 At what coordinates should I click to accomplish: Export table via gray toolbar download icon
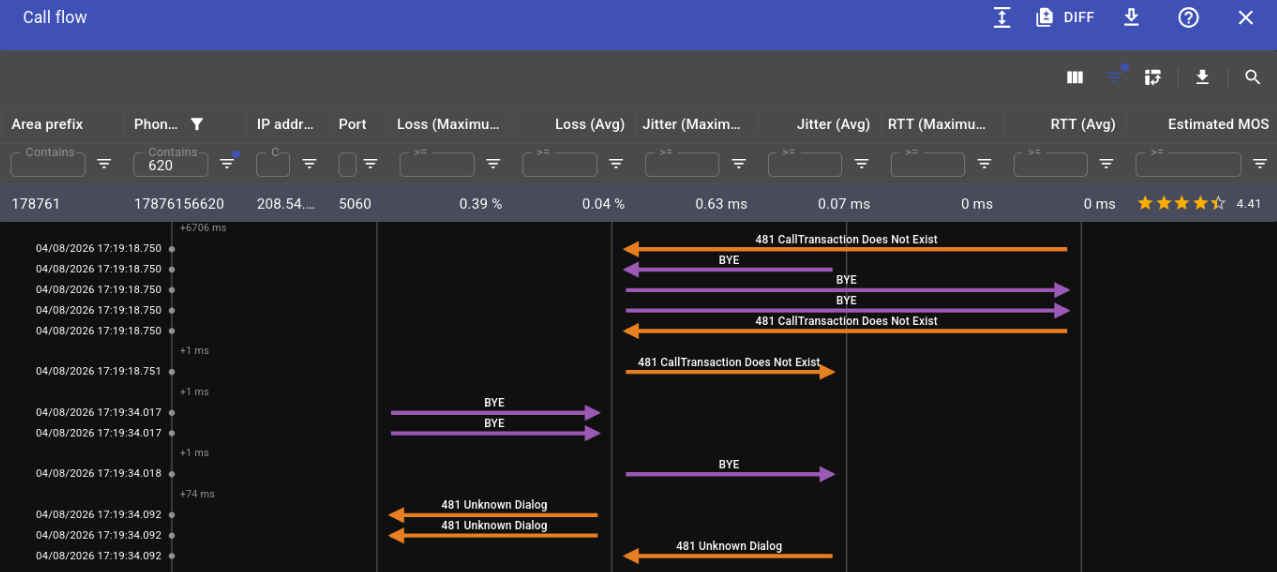(1203, 77)
